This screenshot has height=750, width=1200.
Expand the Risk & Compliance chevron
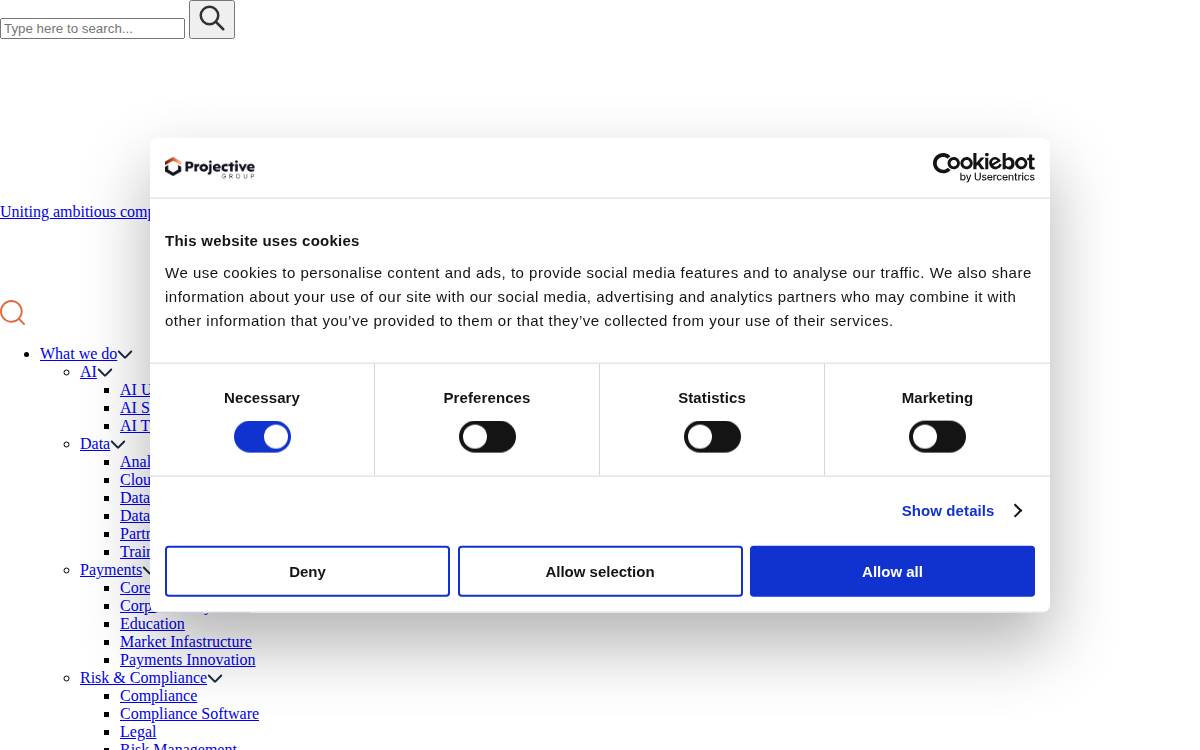215,679
